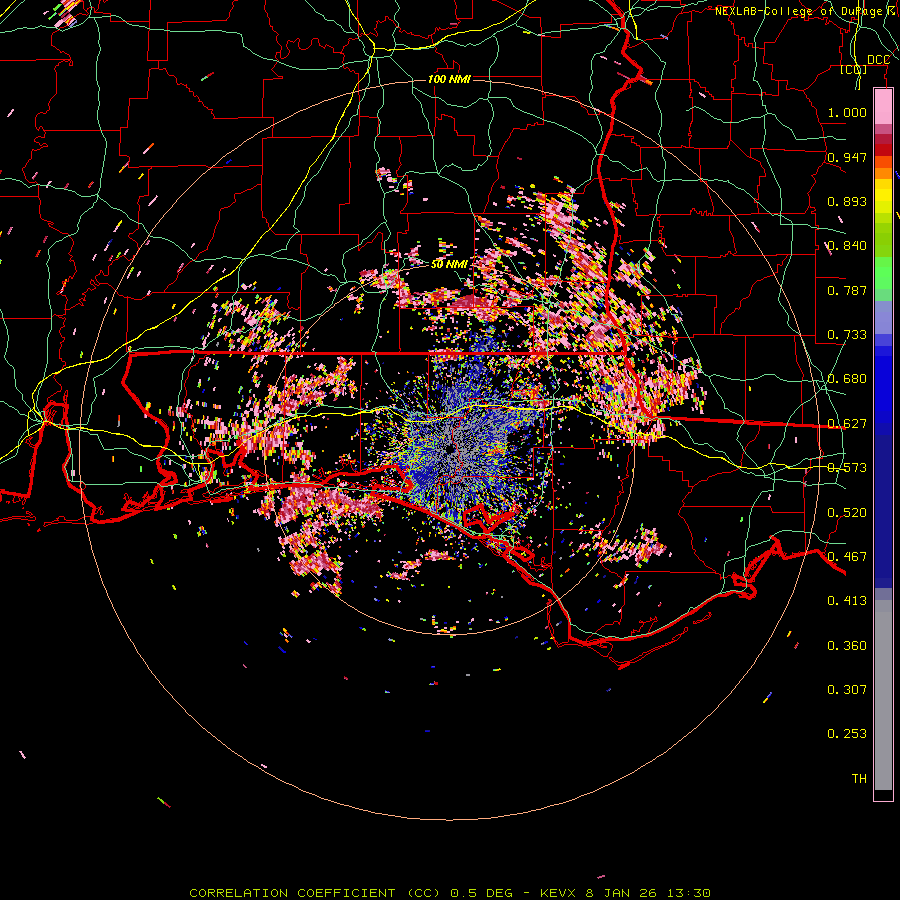Click the 0.680 scale label
The height and width of the screenshot is (900, 900).
847,379
